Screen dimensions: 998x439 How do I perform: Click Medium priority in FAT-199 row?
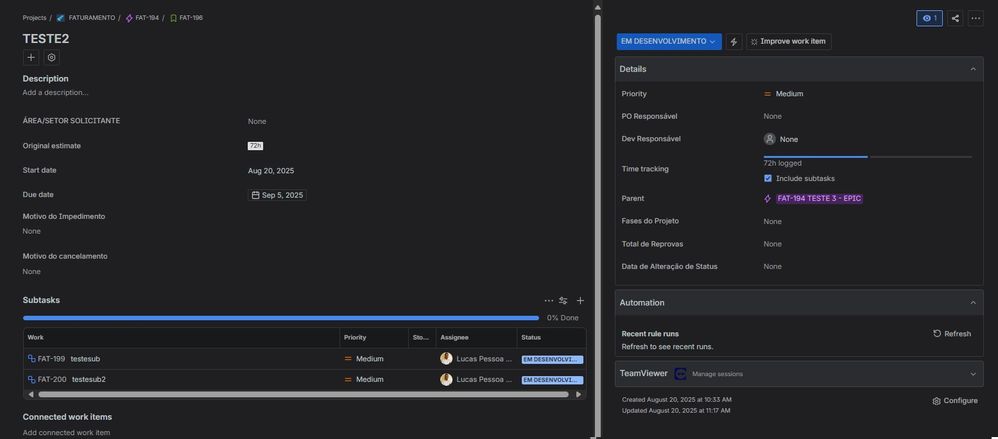[364, 359]
